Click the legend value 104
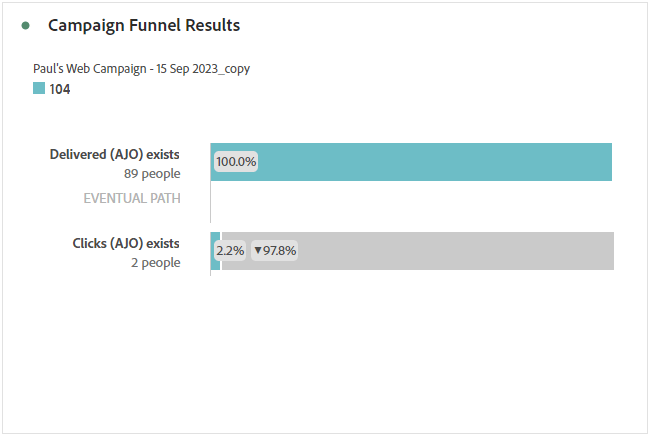Image resolution: width=650 pixels, height=436 pixels. coord(60,89)
